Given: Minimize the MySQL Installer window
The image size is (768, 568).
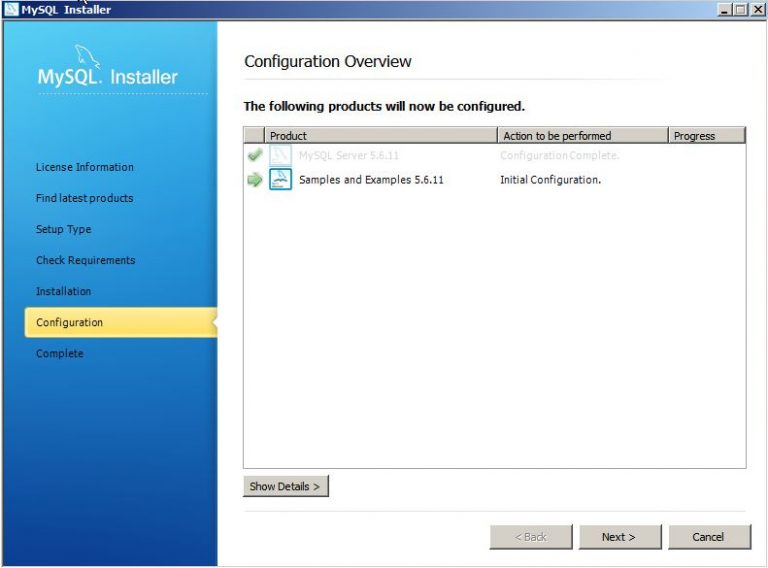Looking at the screenshot, I should pyautogui.click(x=725, y=9).
